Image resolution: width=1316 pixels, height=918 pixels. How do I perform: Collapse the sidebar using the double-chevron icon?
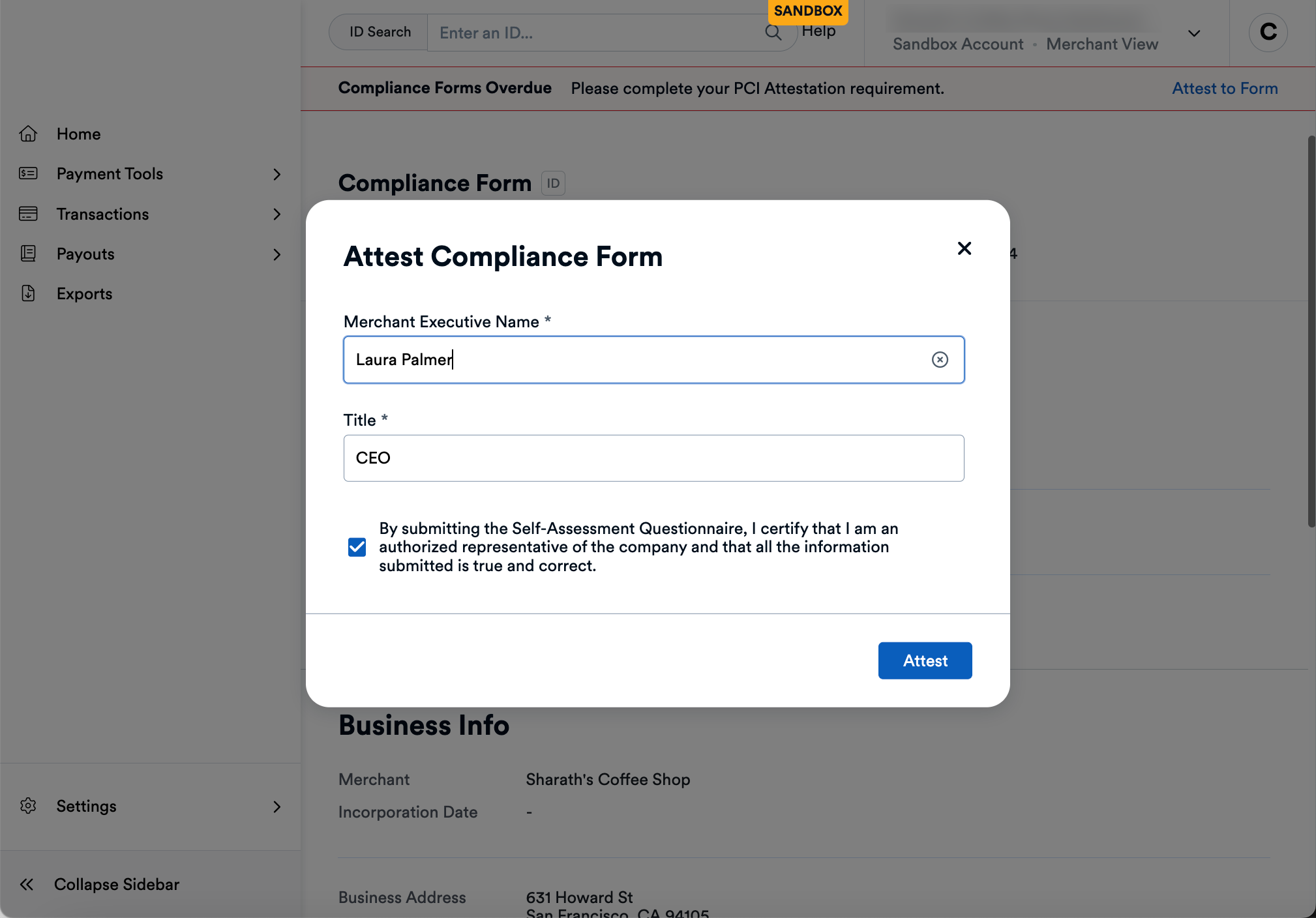pos(27,884)
